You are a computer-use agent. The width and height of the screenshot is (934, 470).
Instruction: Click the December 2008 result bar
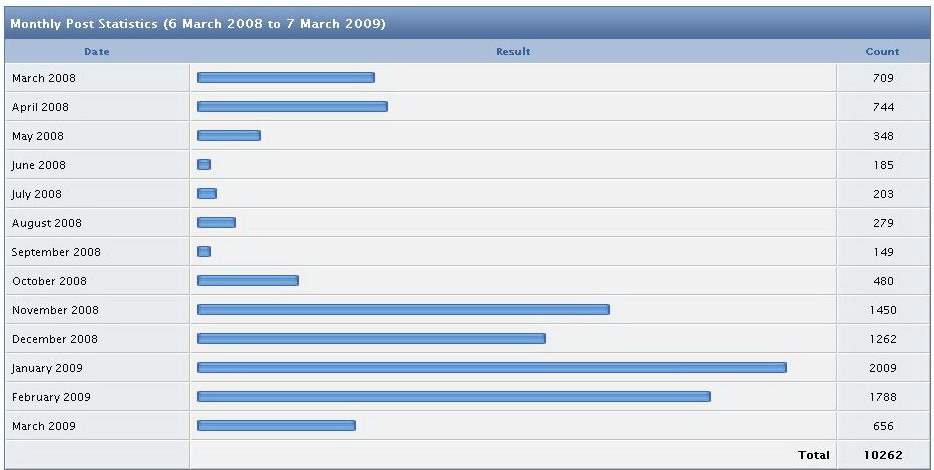[x=371, y=338]
